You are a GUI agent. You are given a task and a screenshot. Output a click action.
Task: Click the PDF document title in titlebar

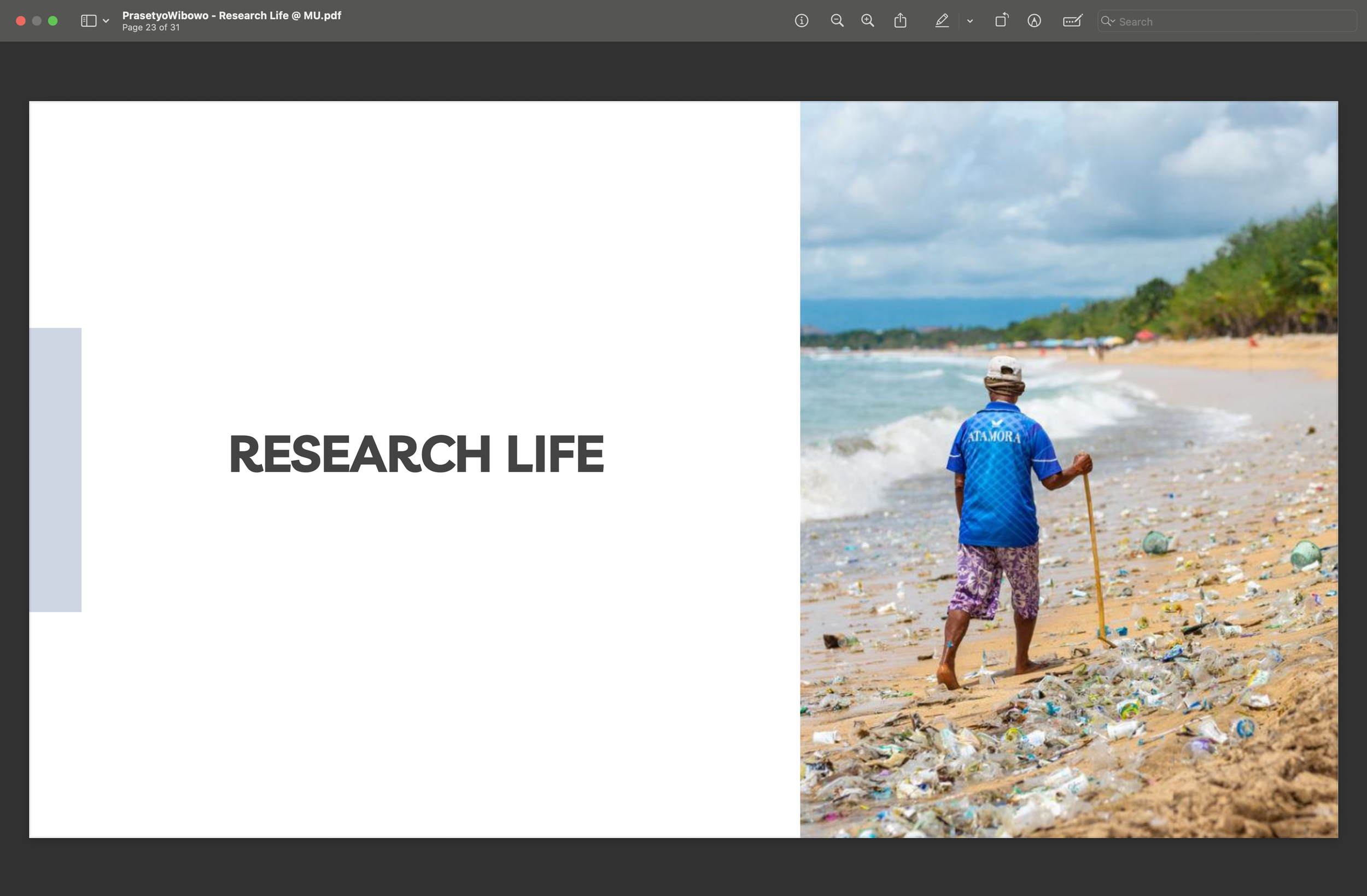coord(231,15)
